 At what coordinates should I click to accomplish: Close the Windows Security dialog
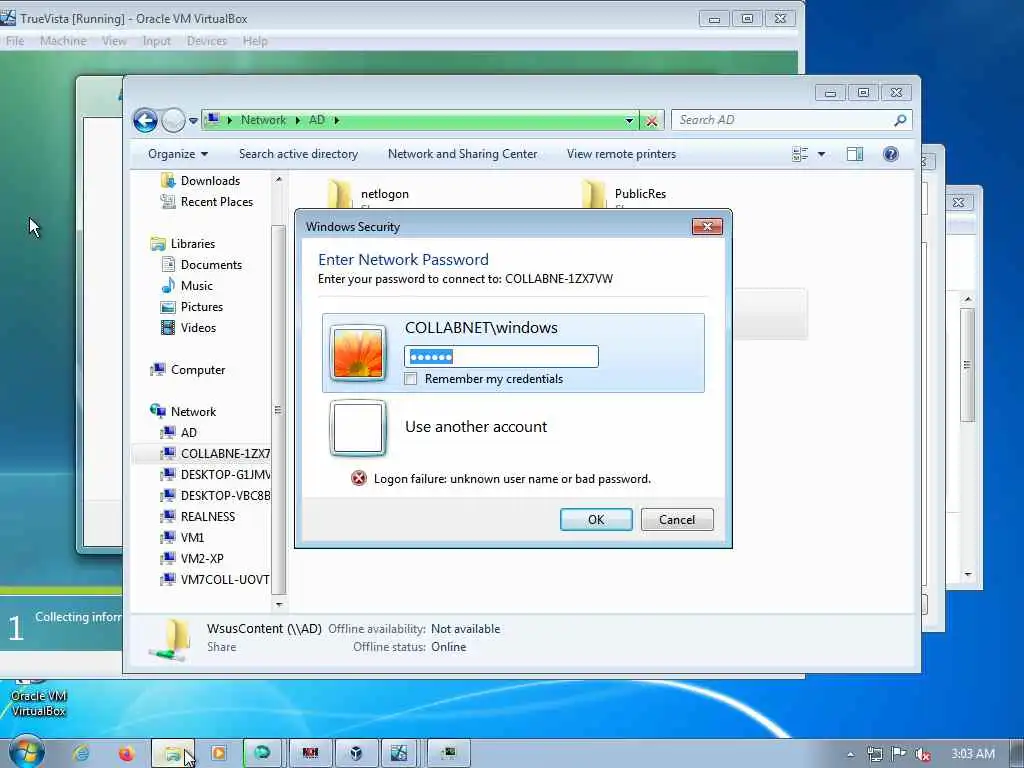click(707, 227)
